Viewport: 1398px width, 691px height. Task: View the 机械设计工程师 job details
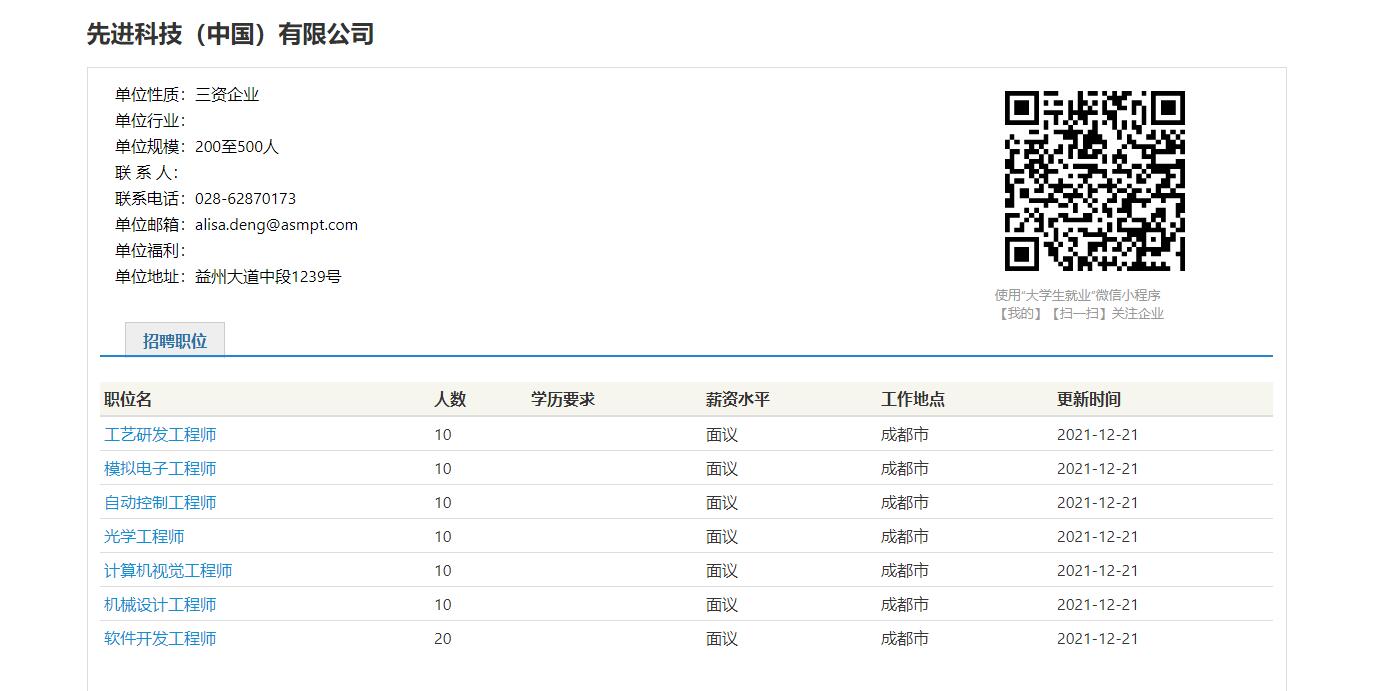click(x=160, y=605)
